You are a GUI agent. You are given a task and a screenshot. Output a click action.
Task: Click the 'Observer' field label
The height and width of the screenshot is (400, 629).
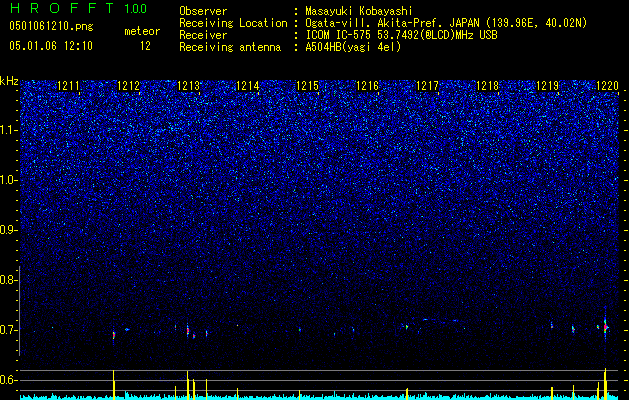[203, 11]
